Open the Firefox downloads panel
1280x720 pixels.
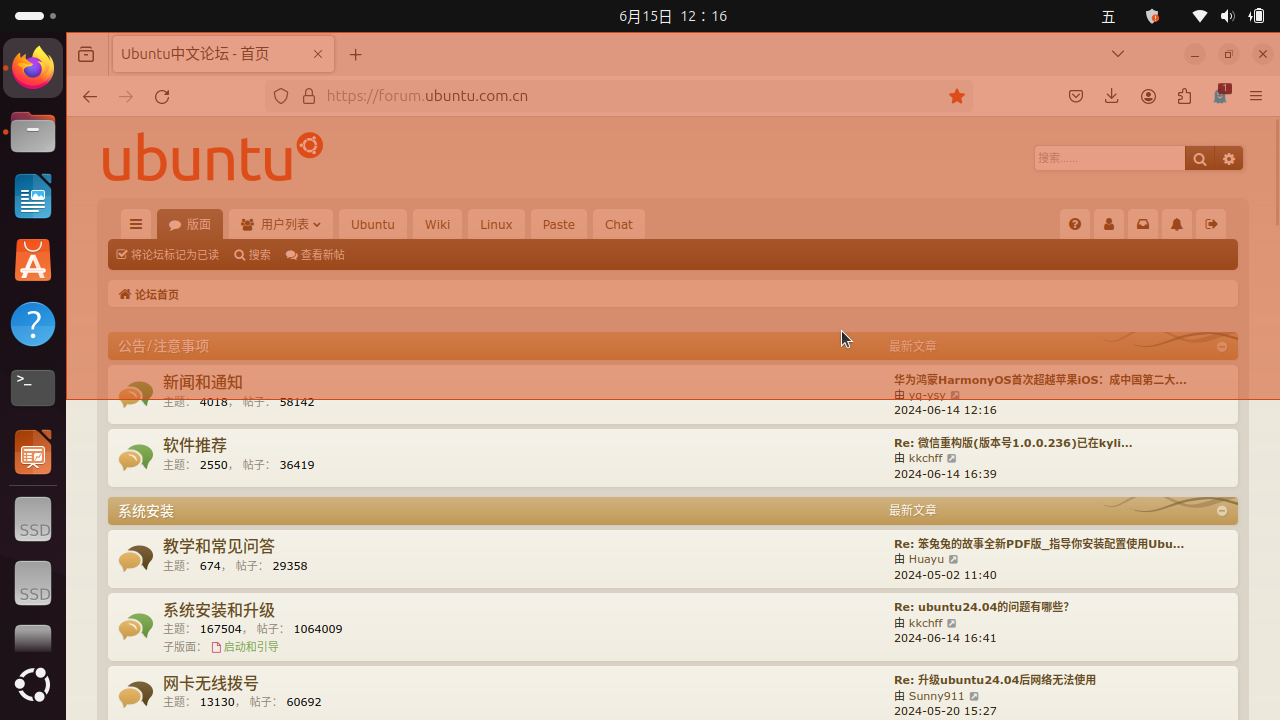[x=1111, y=96]
